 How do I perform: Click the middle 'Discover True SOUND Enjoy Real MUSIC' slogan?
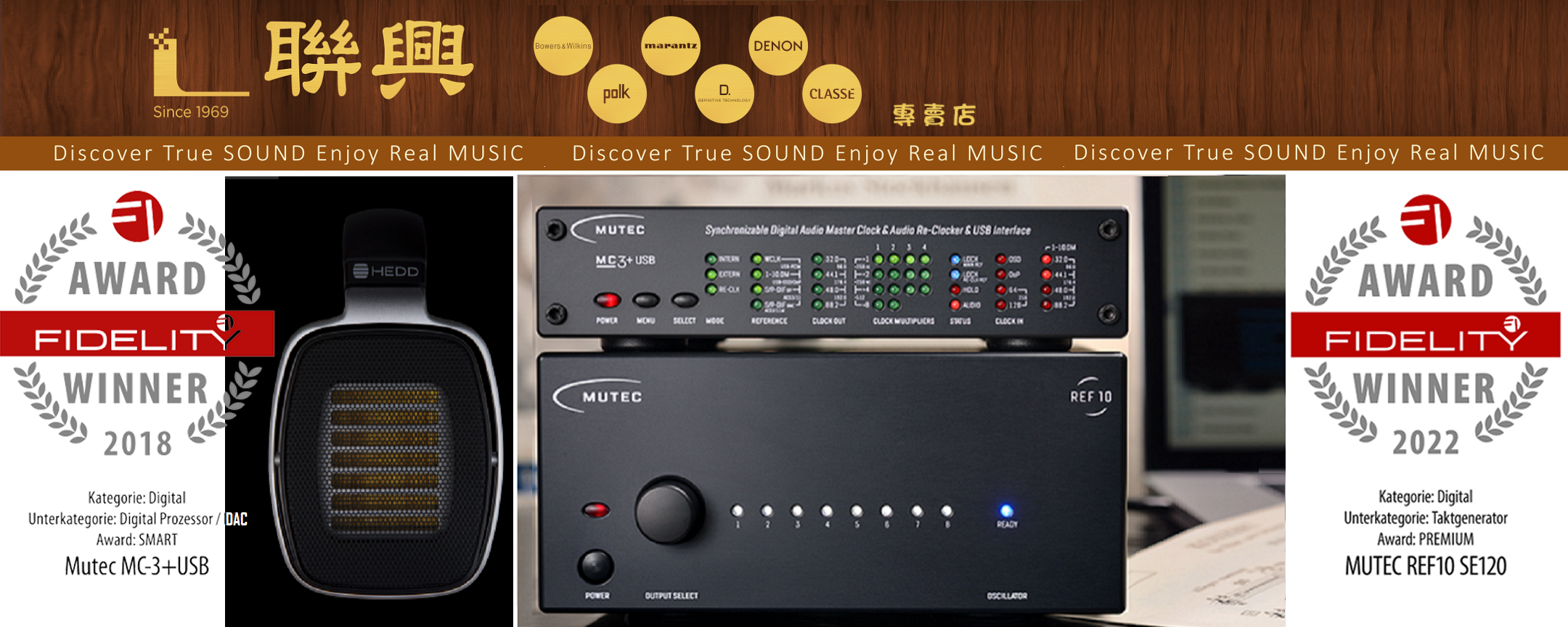coord(807,153)
